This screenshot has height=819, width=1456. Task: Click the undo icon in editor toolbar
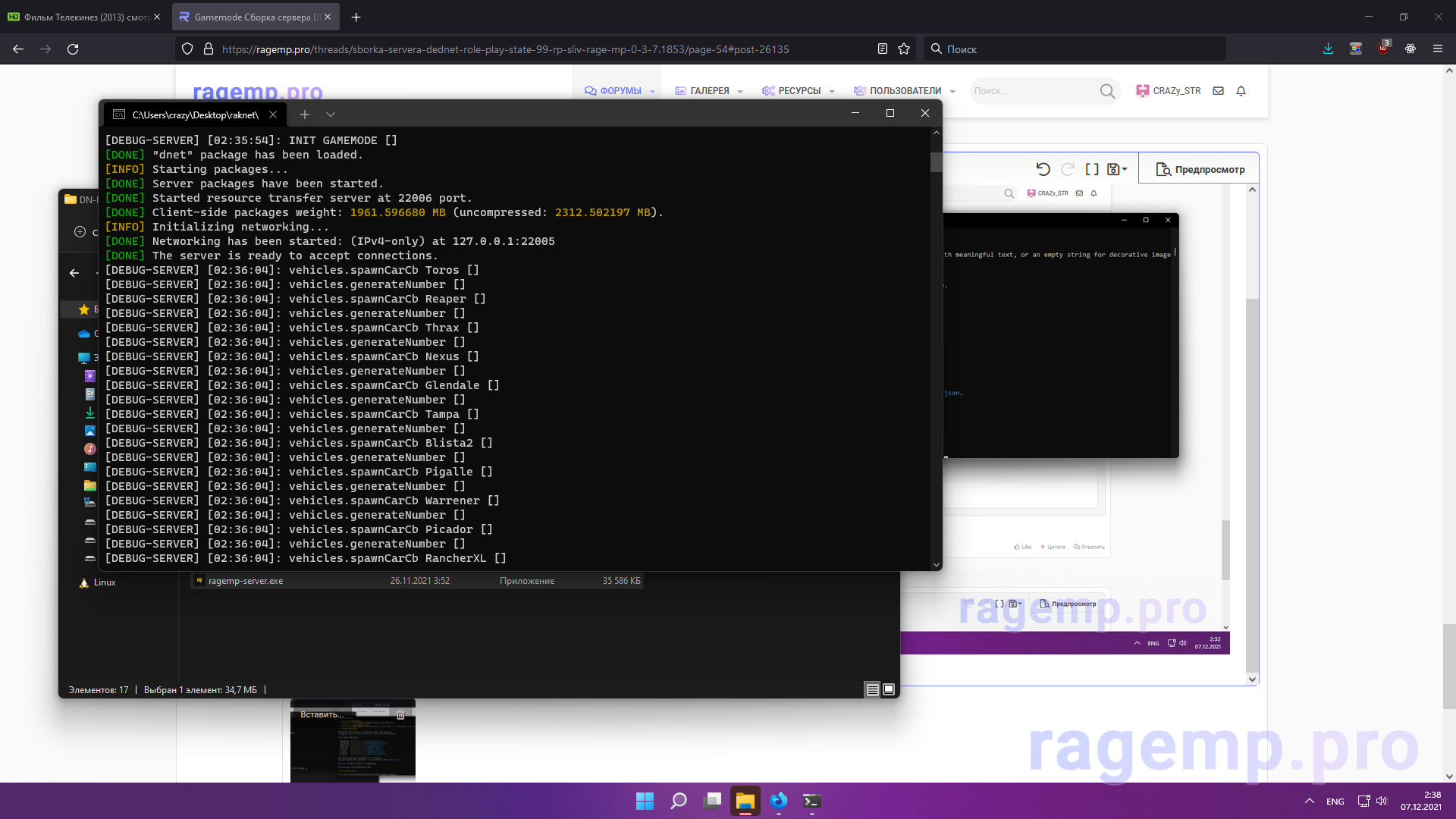(x=1043, y=169)
